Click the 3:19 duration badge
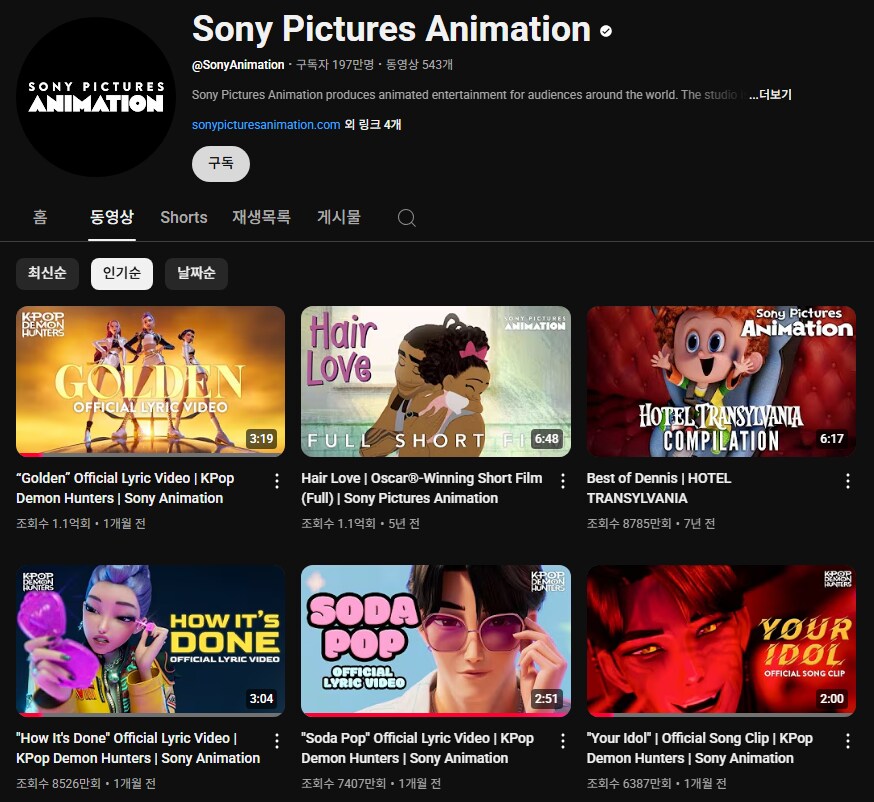The height and width of the screenshot is (802, 874). coord(261,439)
